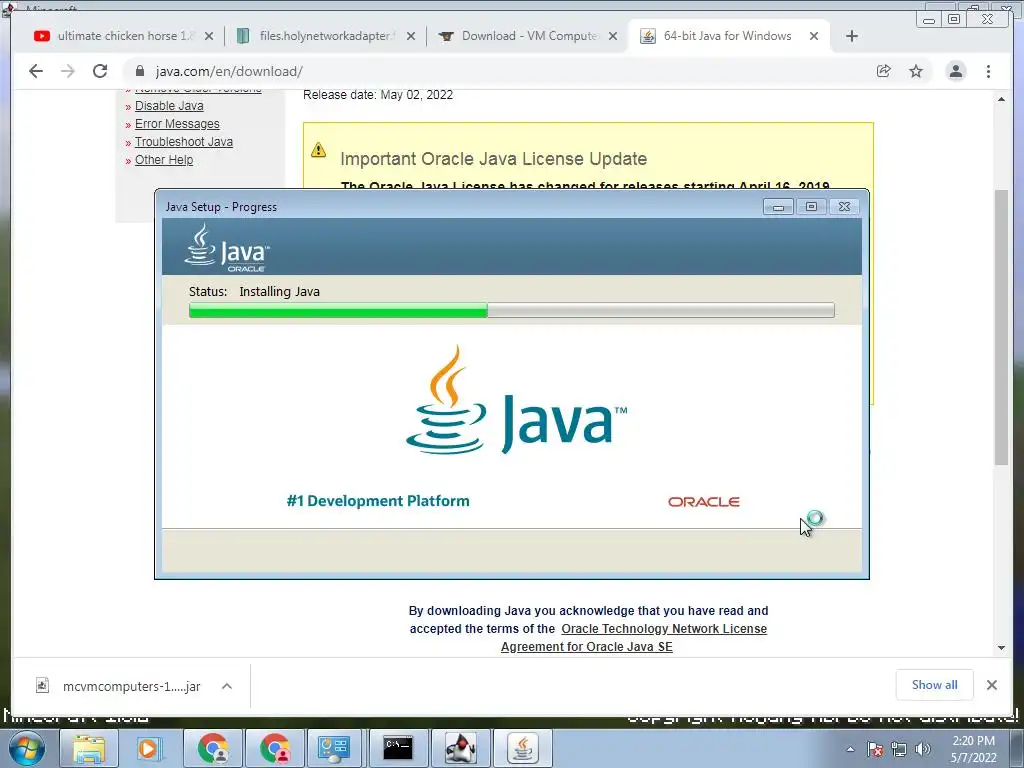Open the Java Duke mascot taskbar icon
Viewport: 1024px width, 768px height.
tap(460, 748)
